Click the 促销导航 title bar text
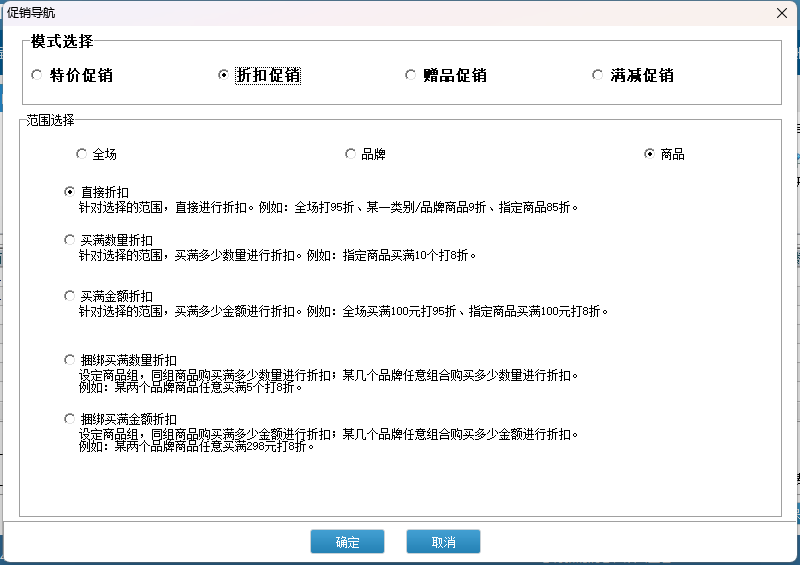Viewport: 800px width, 565px height. click(x=32, y=12)
